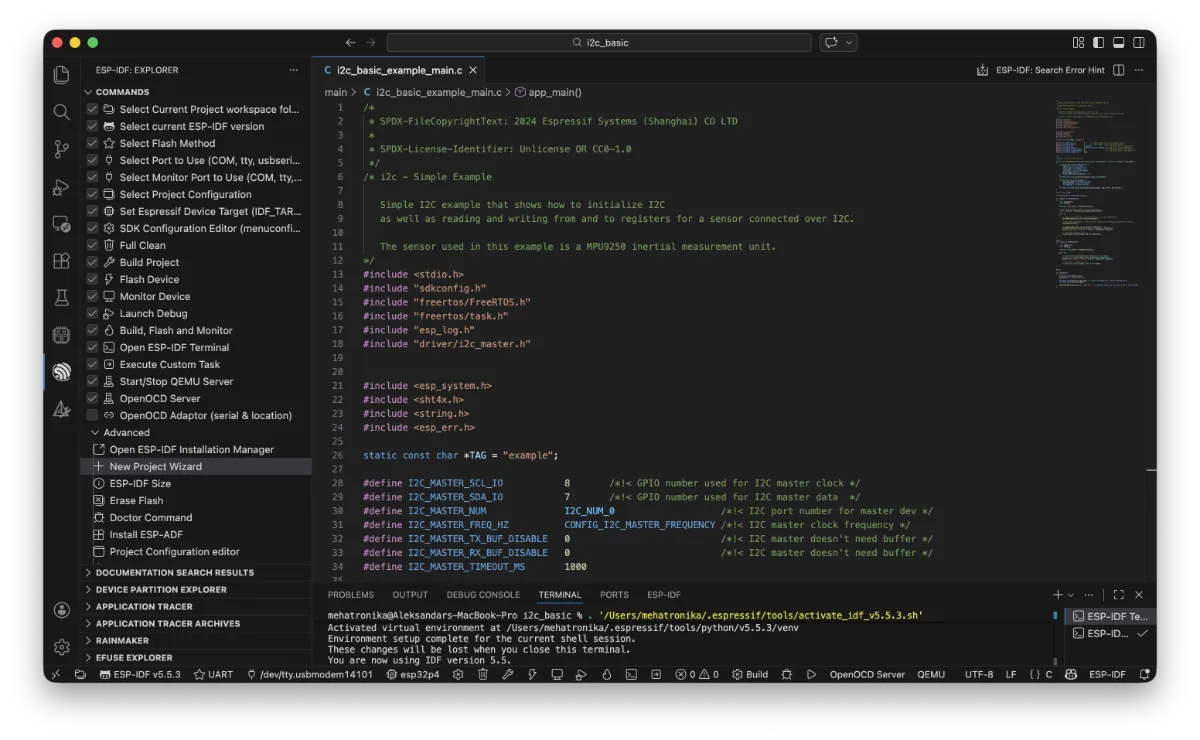Uncheck the Full Clean command checkbox
The image size is (1200, 740).
pos(92,245)
